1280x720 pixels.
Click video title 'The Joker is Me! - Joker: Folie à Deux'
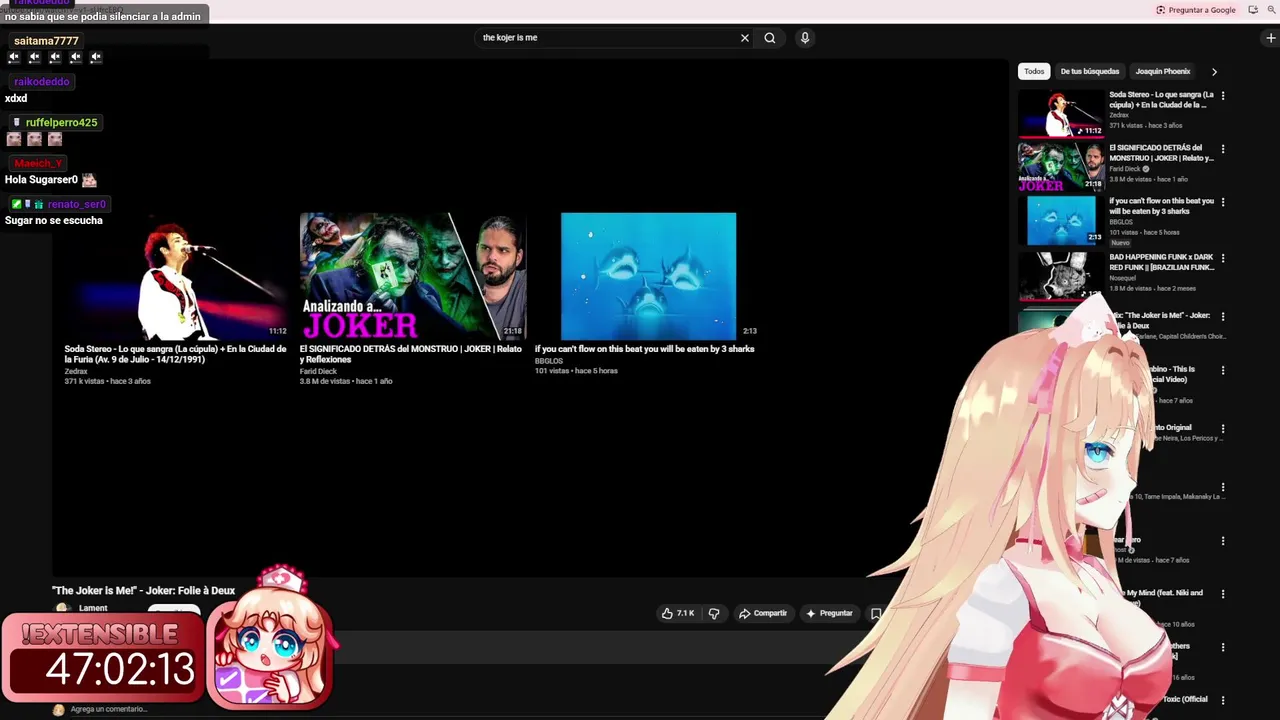[x=144, y=591]
